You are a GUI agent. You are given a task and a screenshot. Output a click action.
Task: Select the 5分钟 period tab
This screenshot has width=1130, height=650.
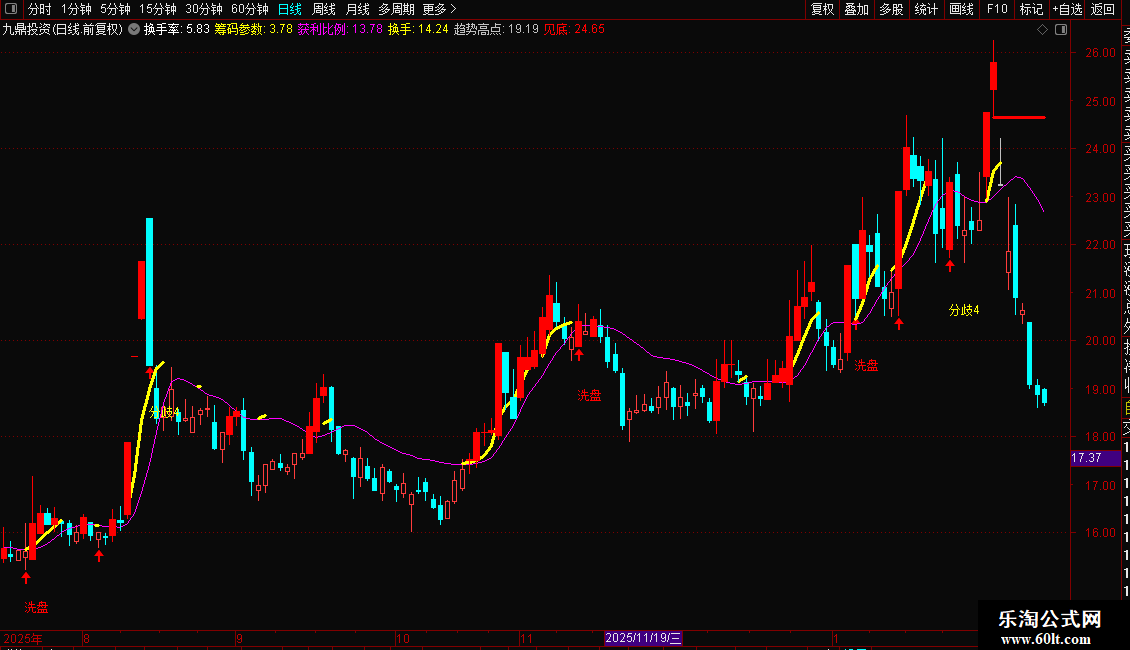coord(115,9)
